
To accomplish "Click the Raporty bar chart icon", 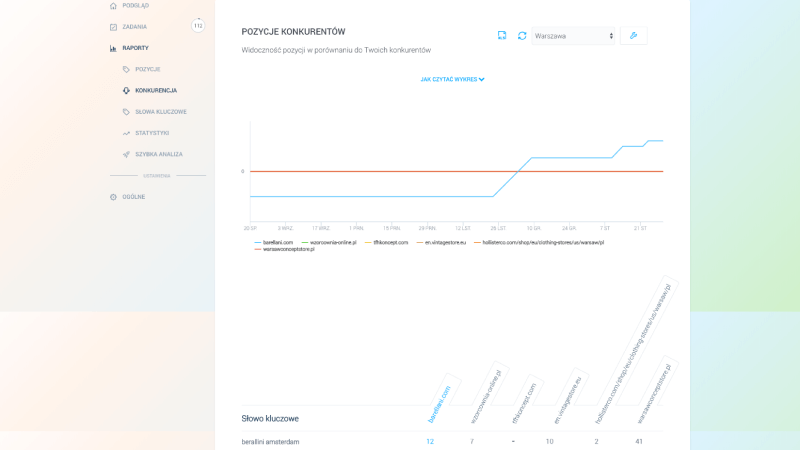I will pos(113,48).
